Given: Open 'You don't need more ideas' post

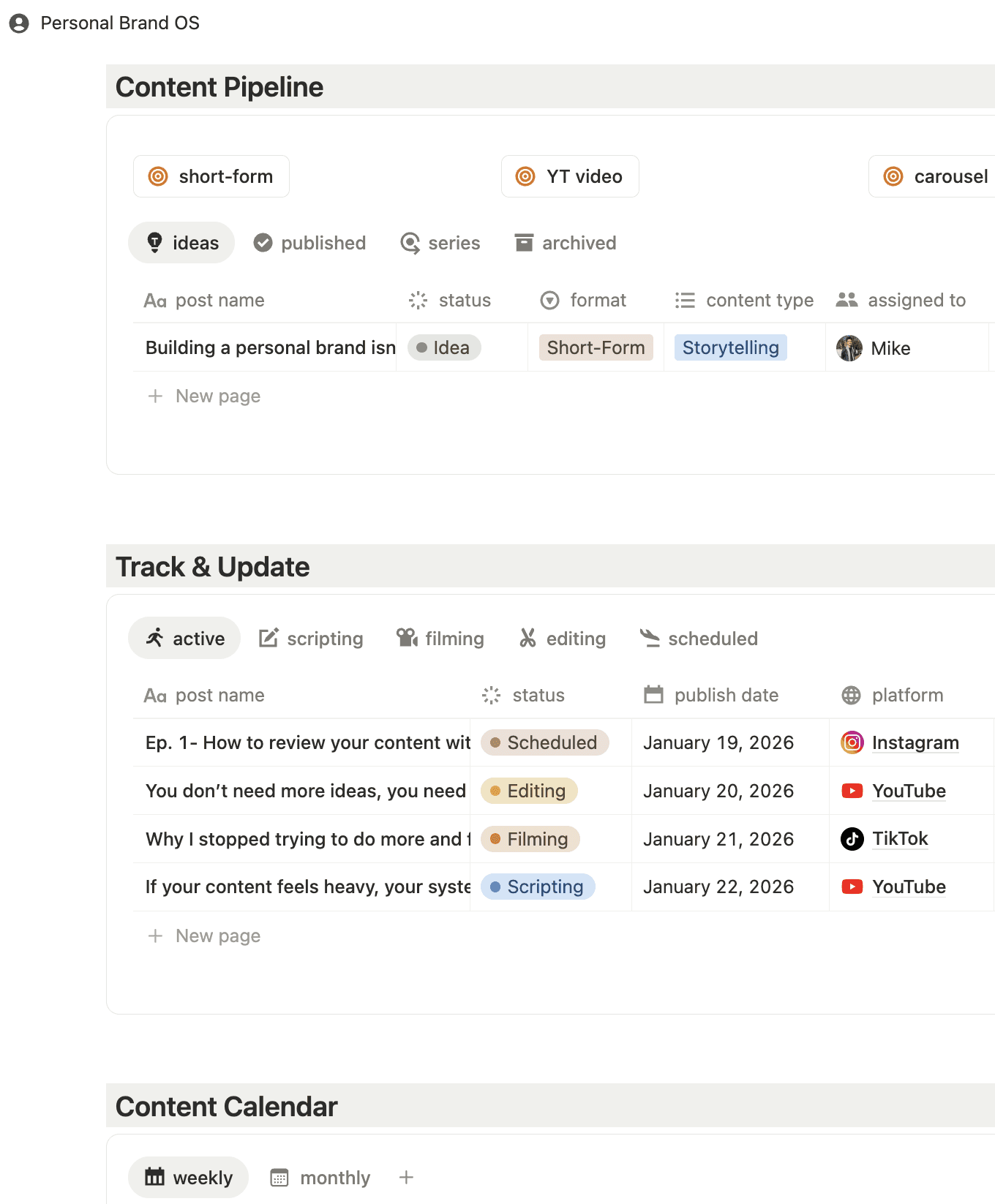Looking at the screenshot, I should tap(306, 791).
